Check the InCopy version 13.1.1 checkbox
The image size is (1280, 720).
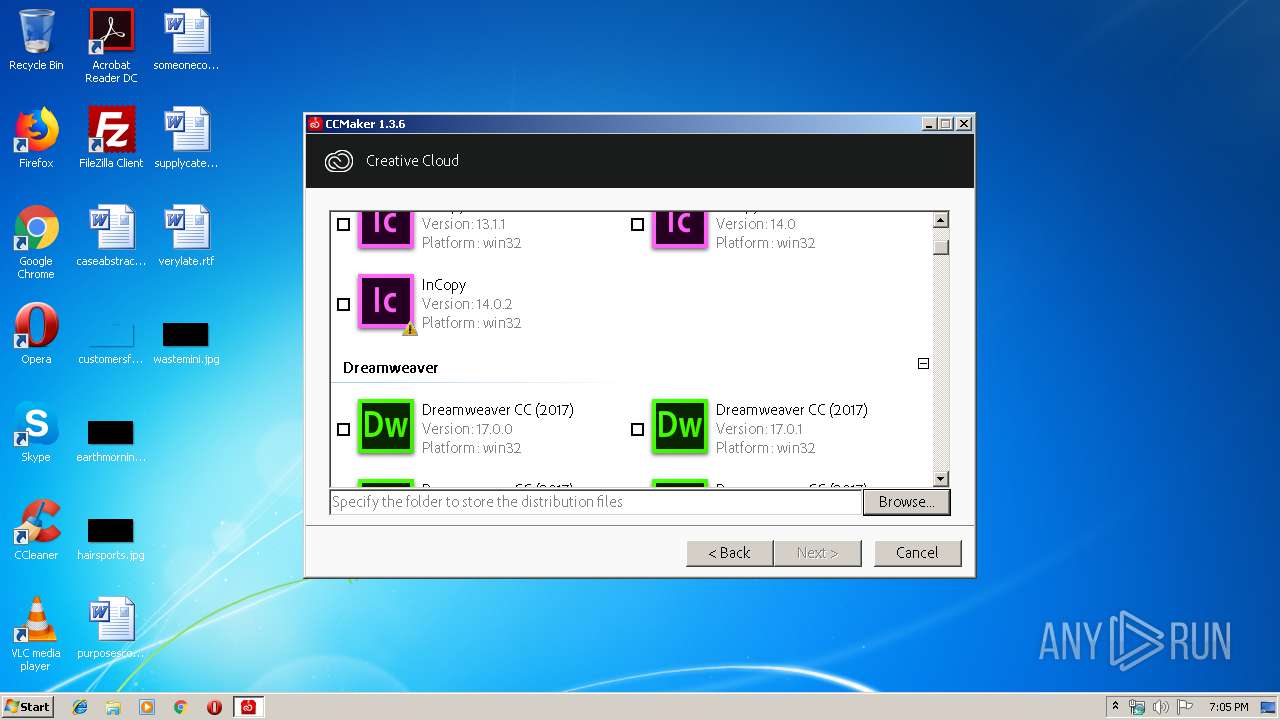coord(343,224)
